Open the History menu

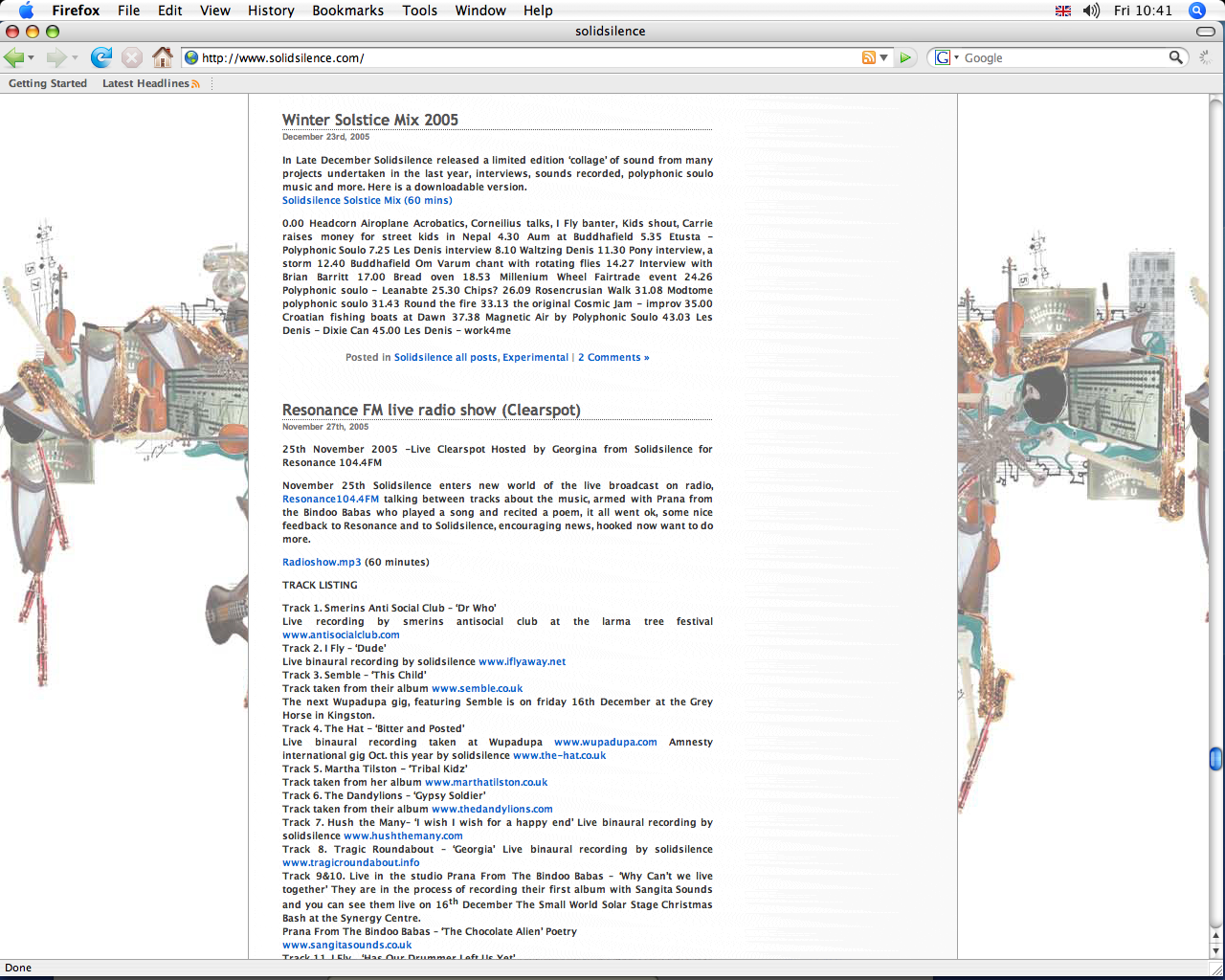271,11
